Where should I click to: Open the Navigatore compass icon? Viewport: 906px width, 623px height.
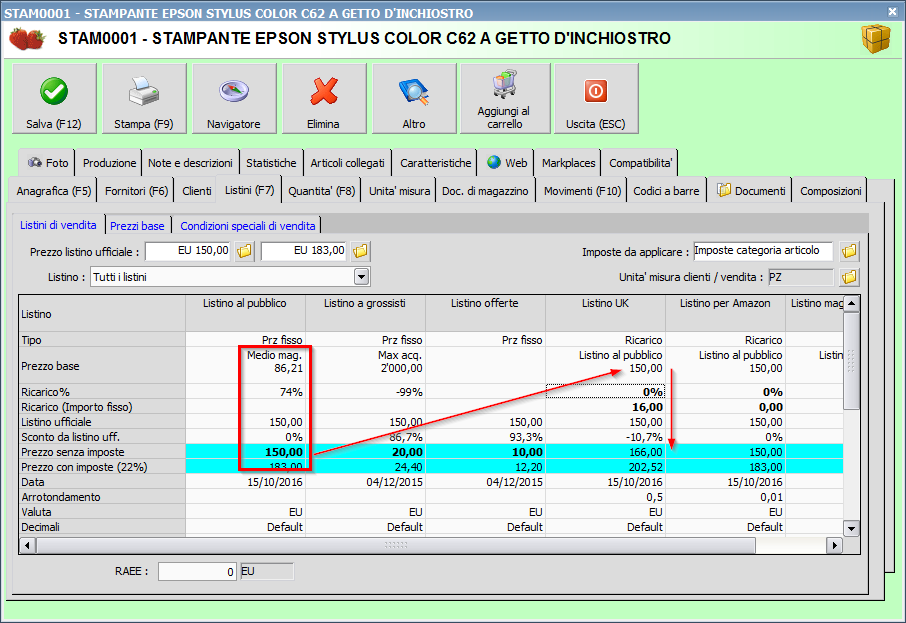[x=234, y=91]
